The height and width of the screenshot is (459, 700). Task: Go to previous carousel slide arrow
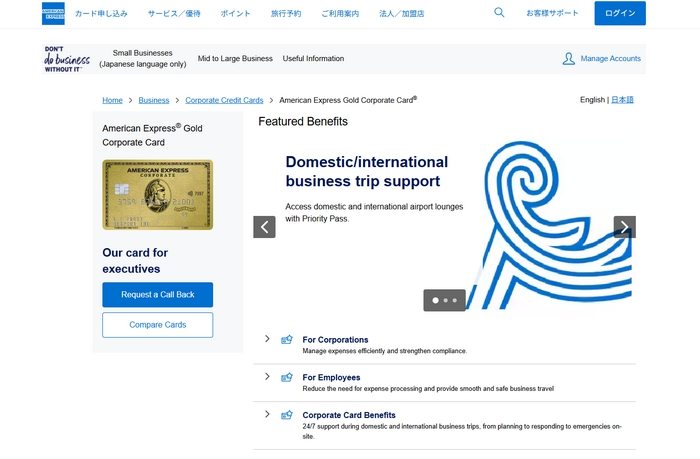coord(264,227)
